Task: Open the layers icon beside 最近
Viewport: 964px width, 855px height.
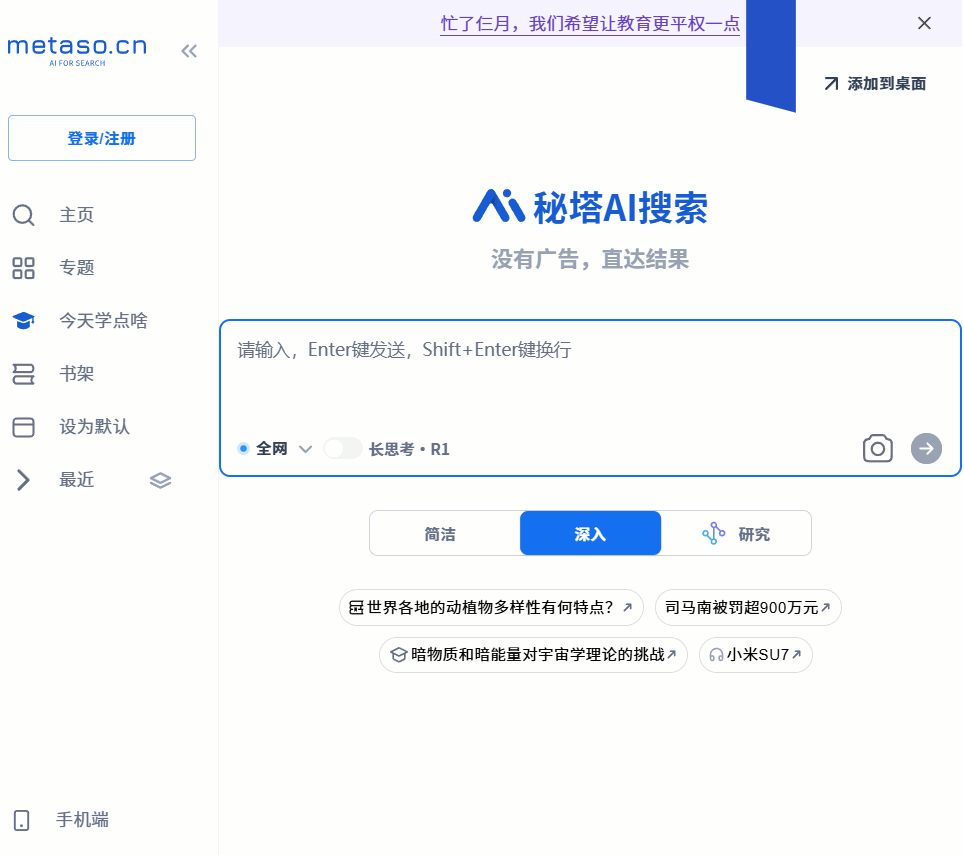Action: pyautogui.click(x=160, y=480)
